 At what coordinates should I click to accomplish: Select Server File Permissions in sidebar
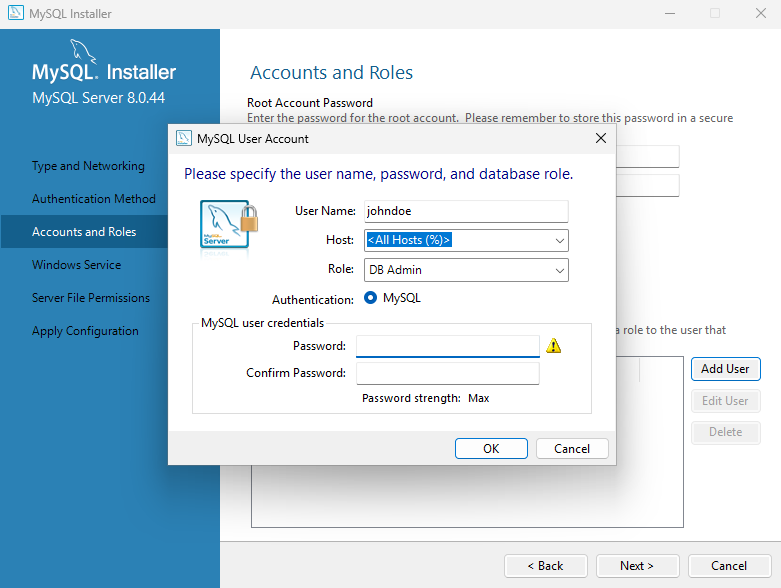tap(91, 298)
